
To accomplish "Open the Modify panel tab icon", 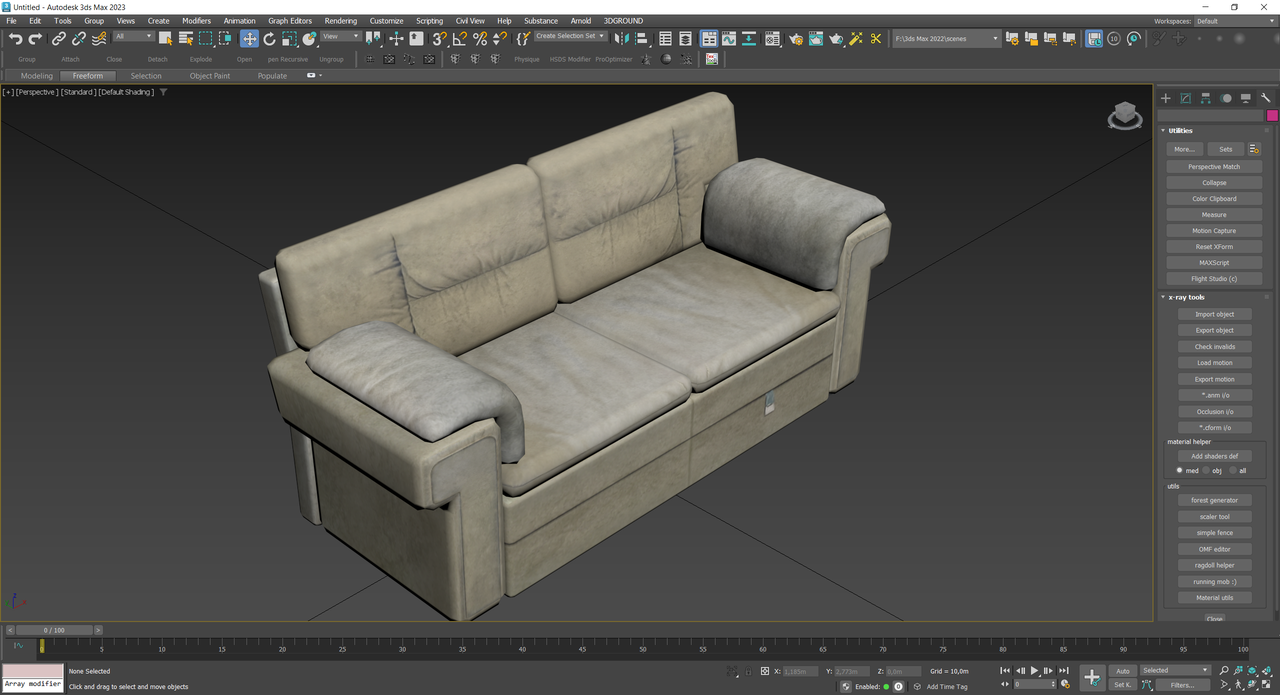I will 1185,98.
